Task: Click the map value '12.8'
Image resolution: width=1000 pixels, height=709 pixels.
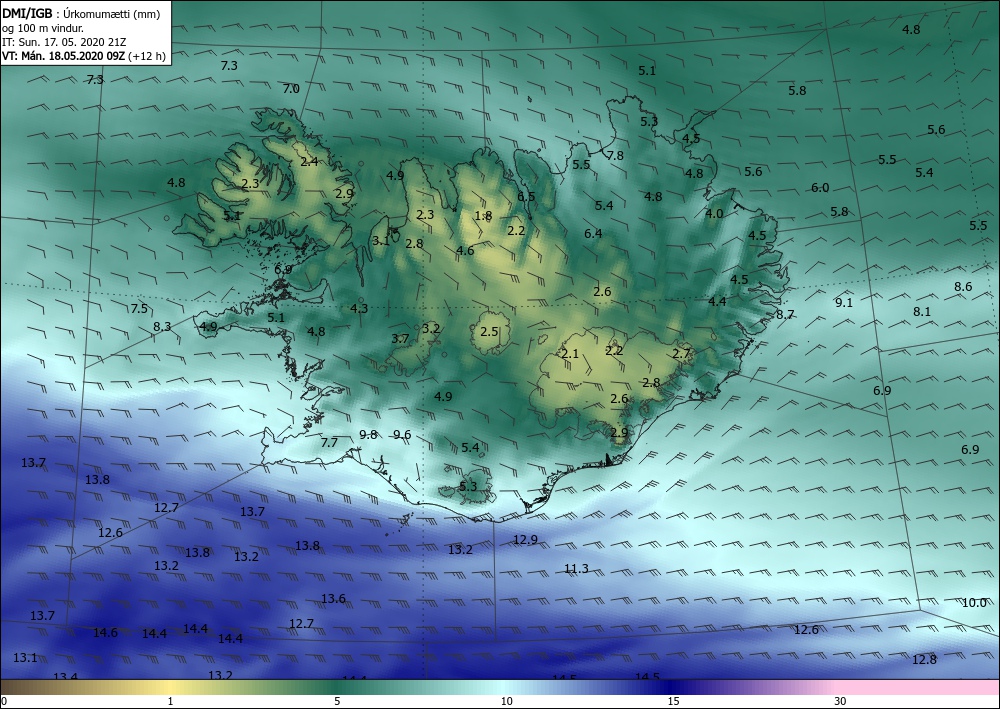Action: [924, 660]
